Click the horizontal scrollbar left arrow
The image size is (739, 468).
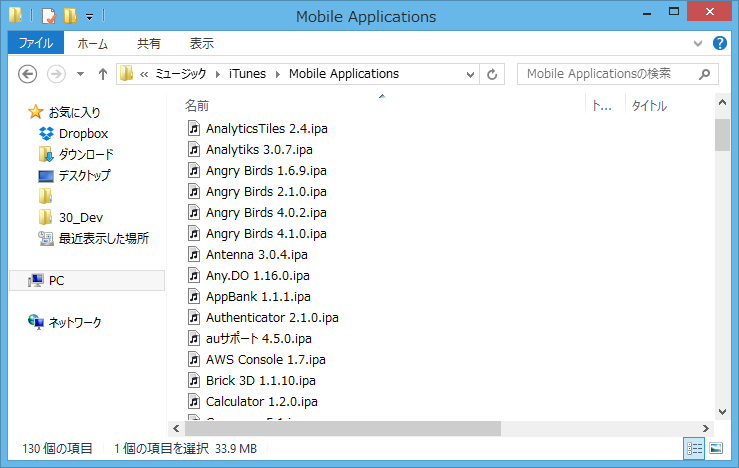pos(176,428)
